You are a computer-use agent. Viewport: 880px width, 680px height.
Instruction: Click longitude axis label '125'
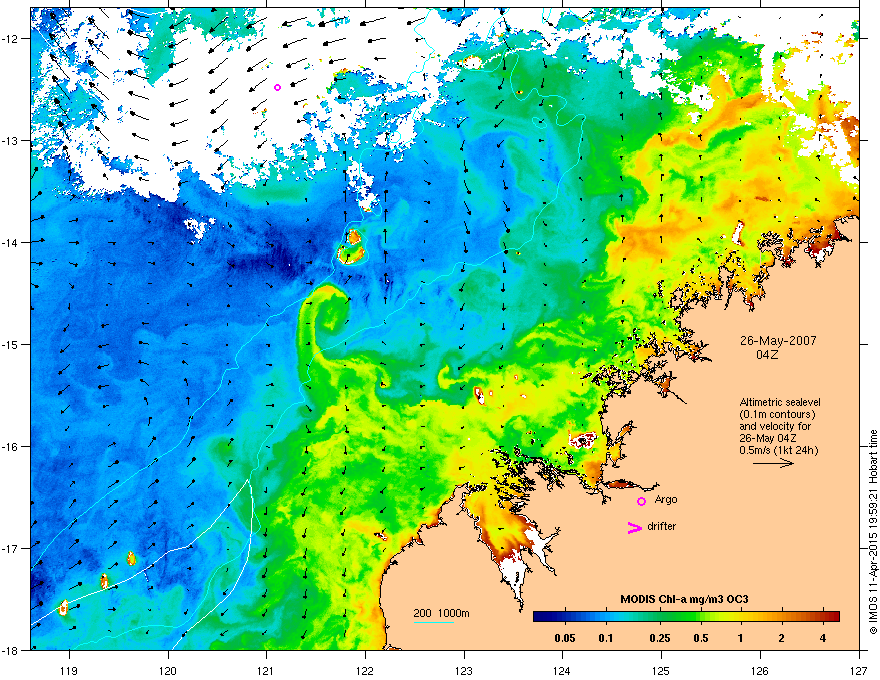(661, 670)
